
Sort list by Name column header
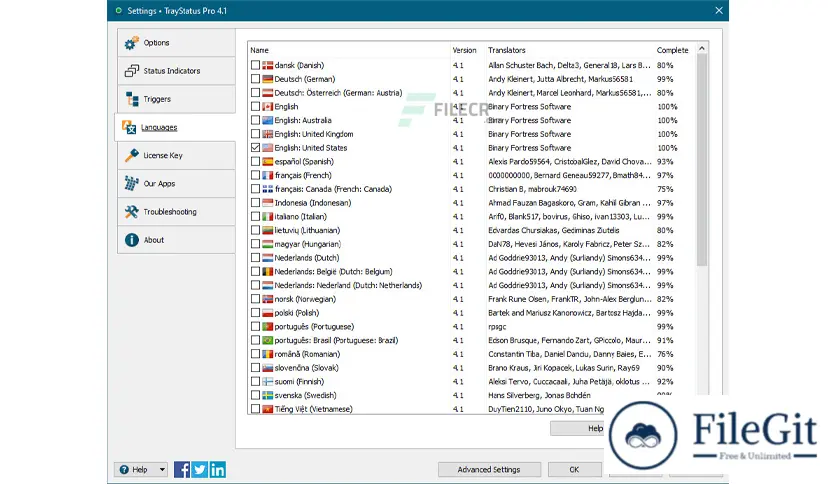coord(349,50)
